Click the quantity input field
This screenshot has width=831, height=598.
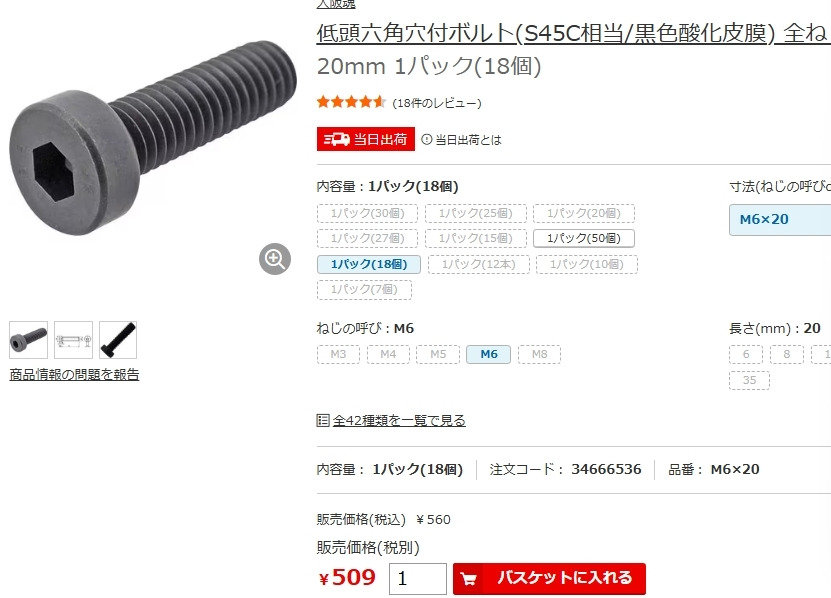click(x=418, y=578)
